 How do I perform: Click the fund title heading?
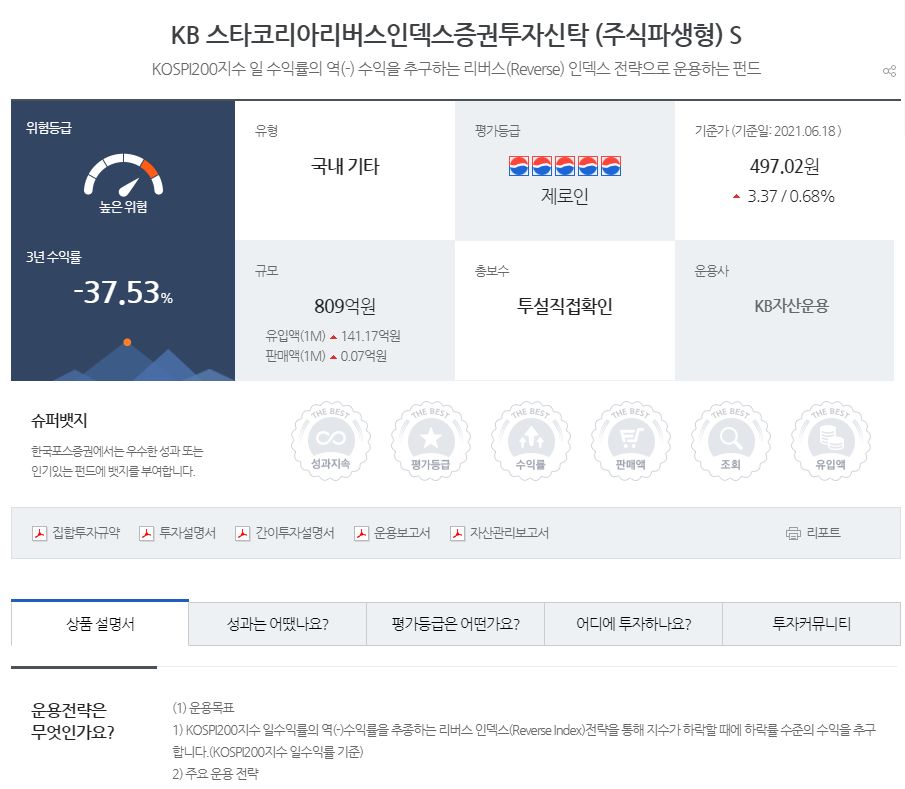coord(456,35)
